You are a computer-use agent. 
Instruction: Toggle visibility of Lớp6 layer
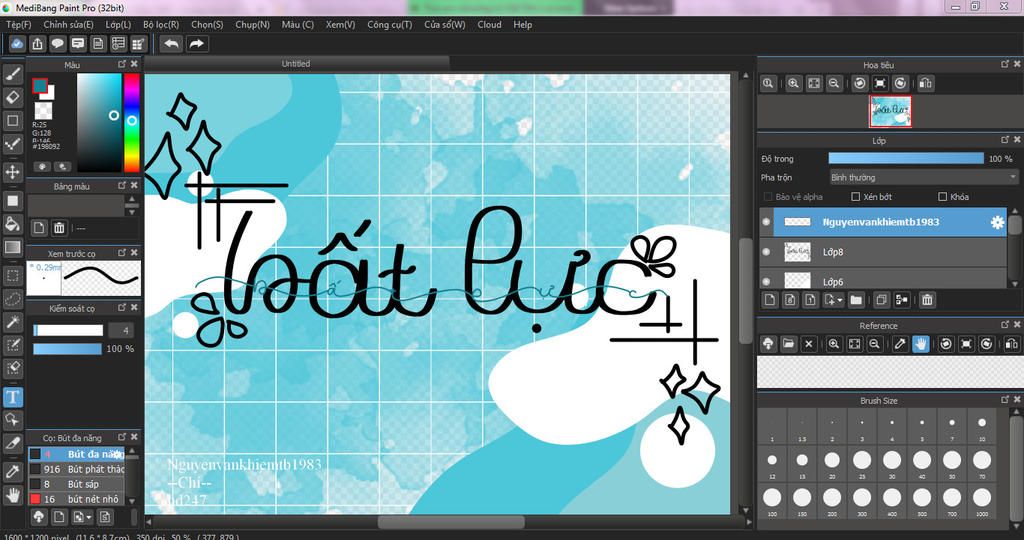point(766,281)
